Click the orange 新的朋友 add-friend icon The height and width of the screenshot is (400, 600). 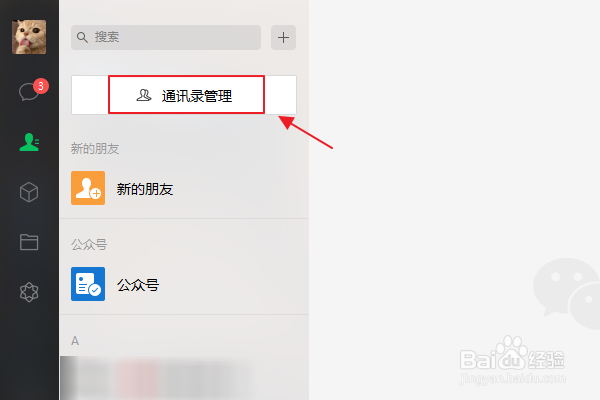pos(88,188)
